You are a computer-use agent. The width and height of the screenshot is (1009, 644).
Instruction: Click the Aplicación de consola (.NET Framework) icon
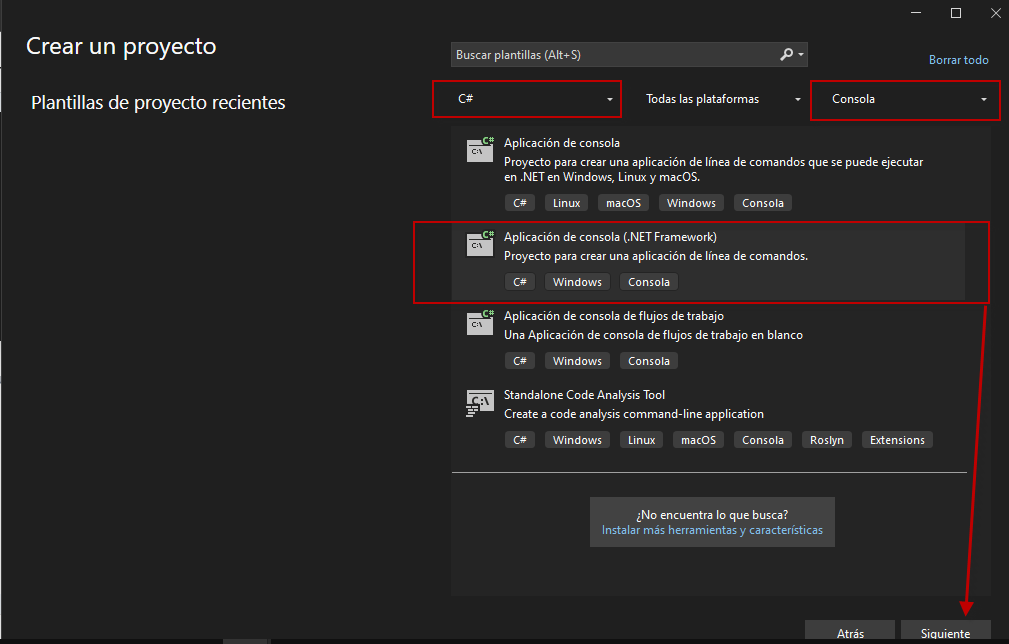[480, 243]
